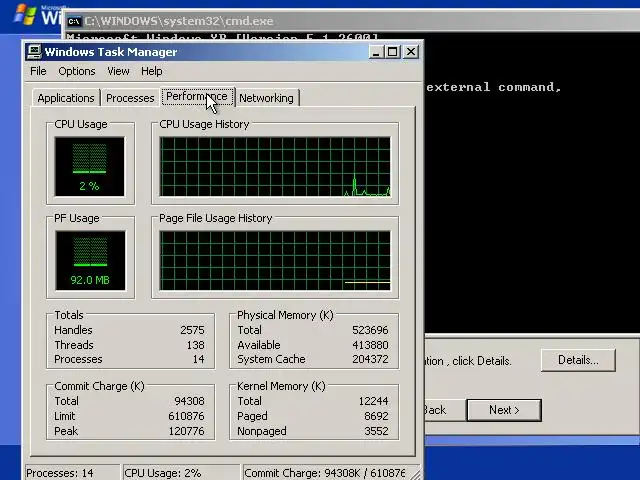The image size is (640, 480).
Task: Switch to the Networking tab
Action: (x=267, y=98)
